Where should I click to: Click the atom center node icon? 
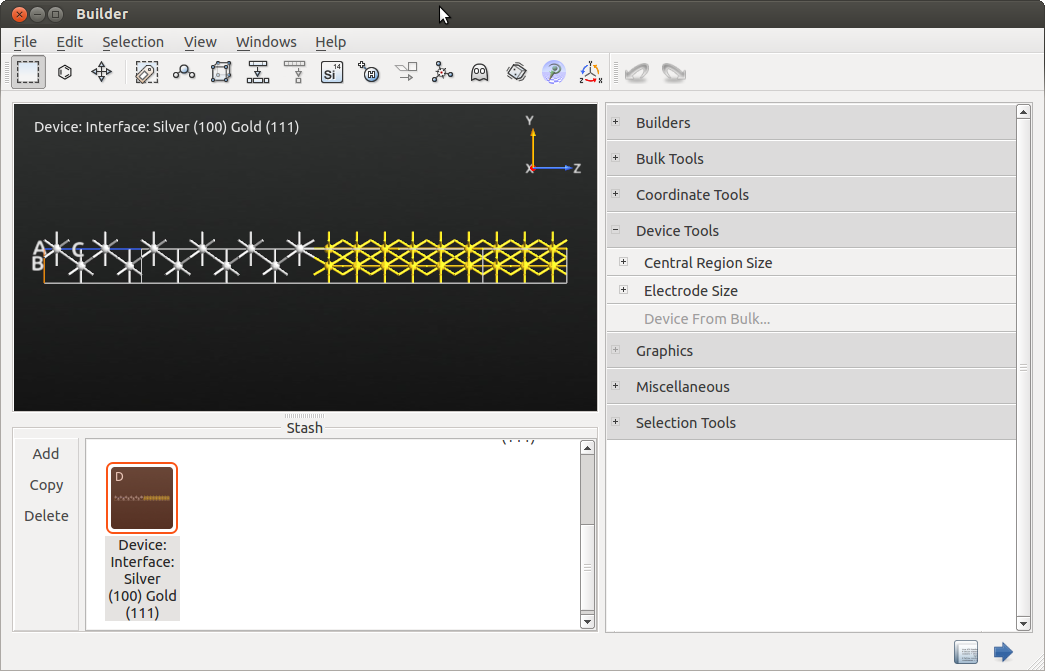(443, 72)
